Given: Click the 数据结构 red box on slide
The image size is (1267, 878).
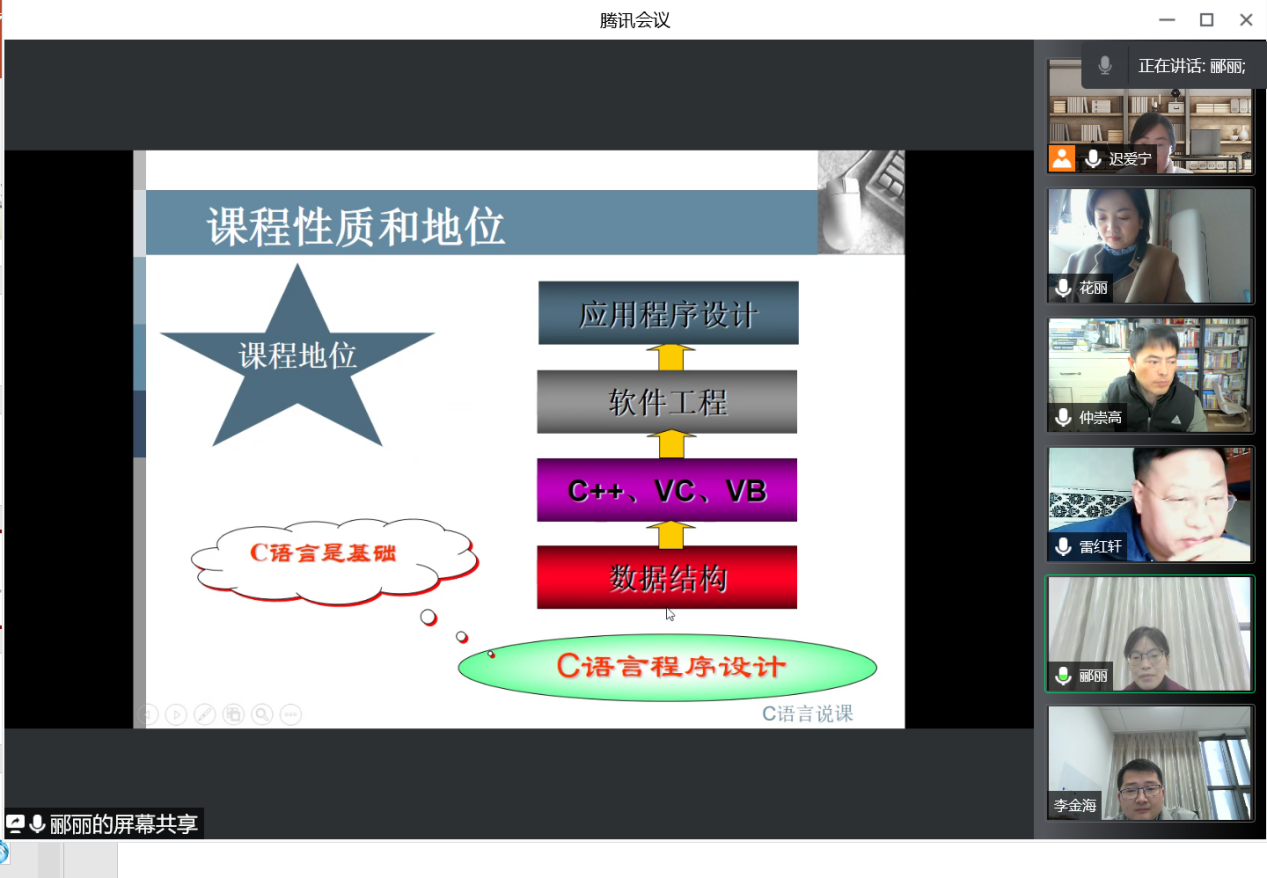Looking at the screenshot, I should click(x=667, y=577).
